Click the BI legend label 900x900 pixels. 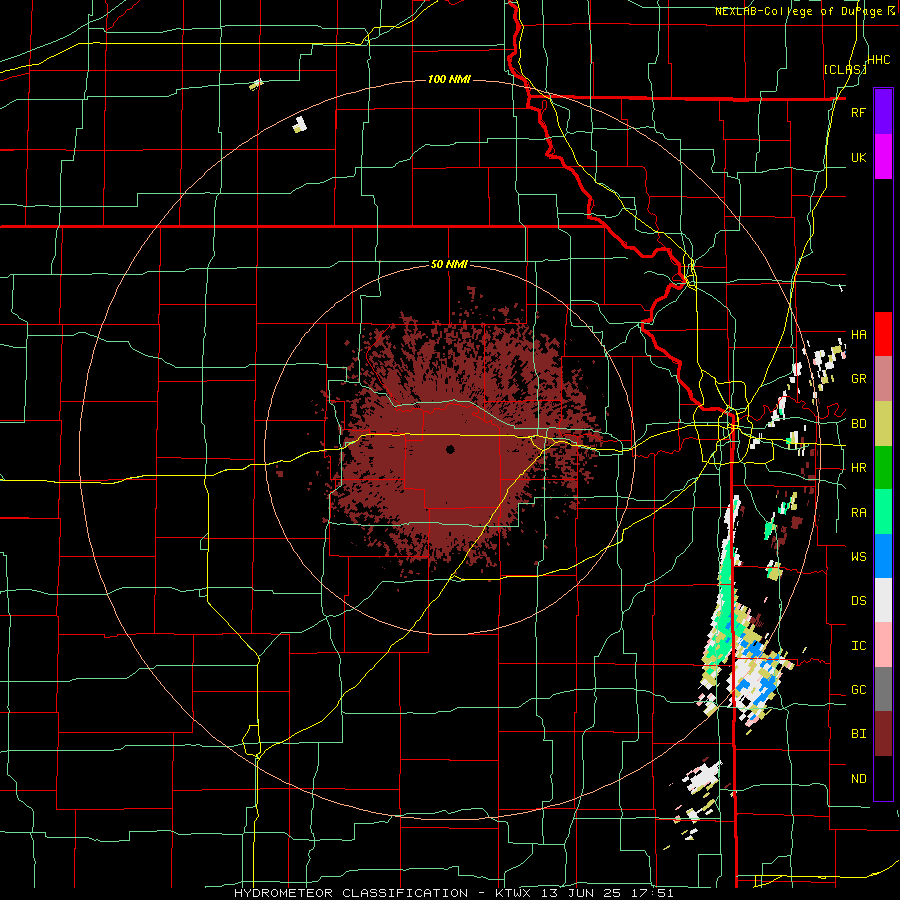858,734
